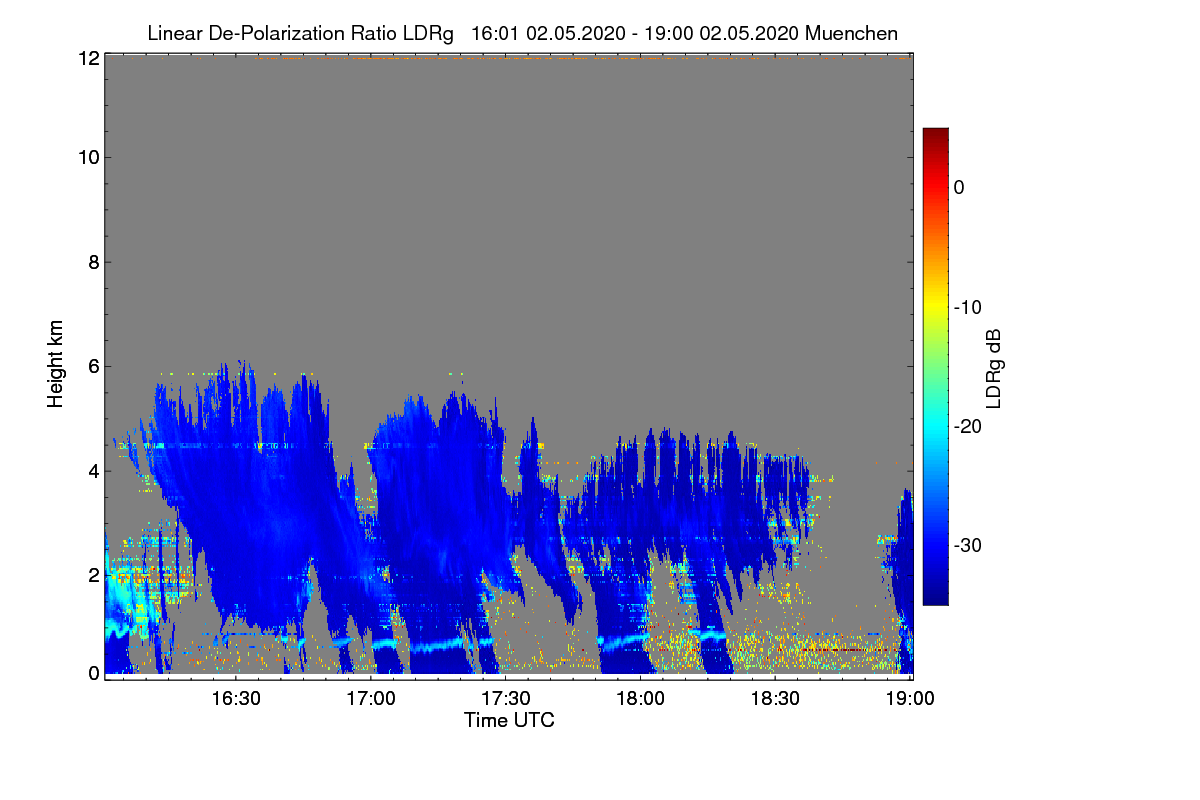The width and height of the screenshot is (1200, 800).
Task: Click the 18:00 time tick label
Action: [641, 698]
